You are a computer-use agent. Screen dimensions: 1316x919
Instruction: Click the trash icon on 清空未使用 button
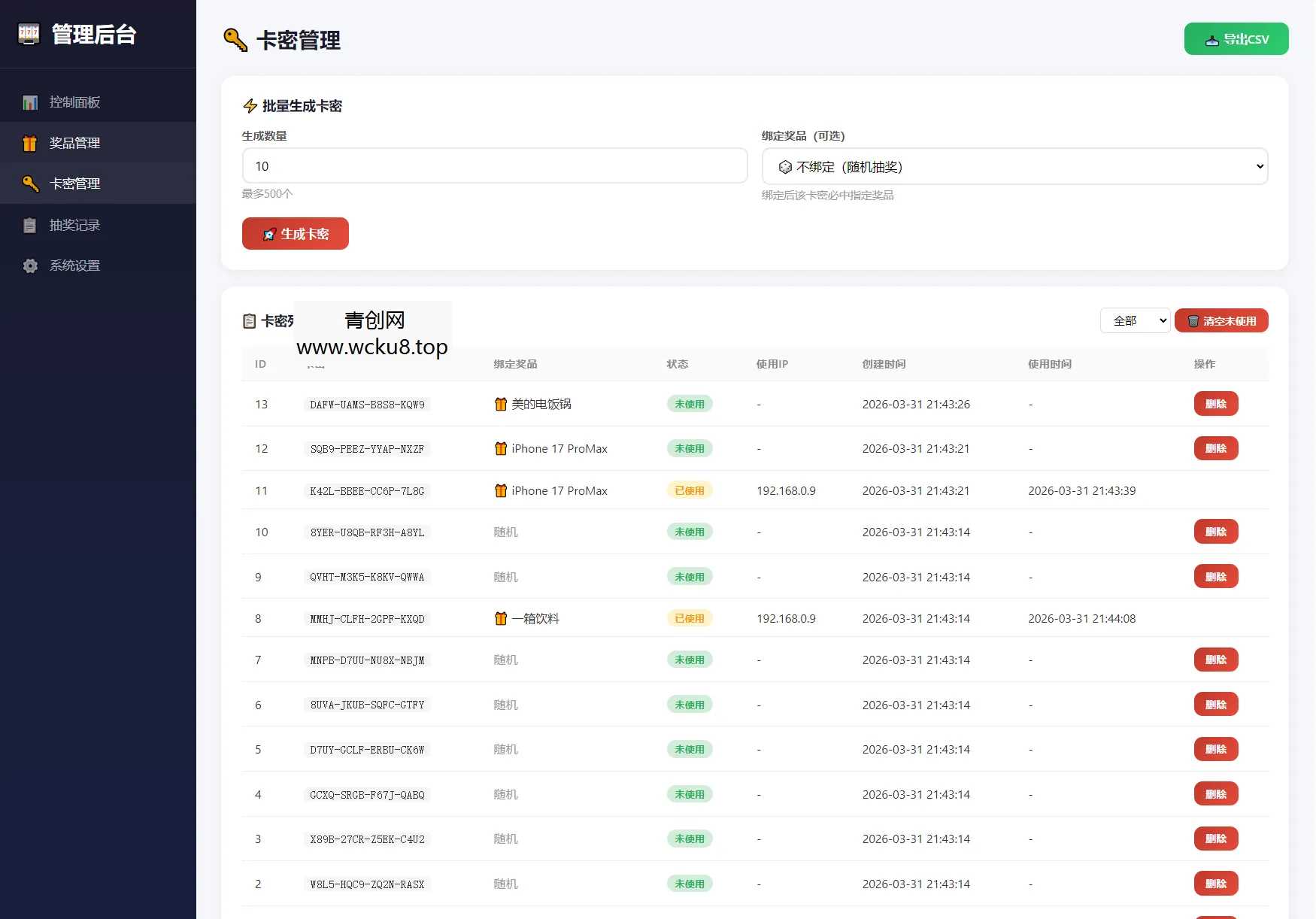[x=1194, y=320]
